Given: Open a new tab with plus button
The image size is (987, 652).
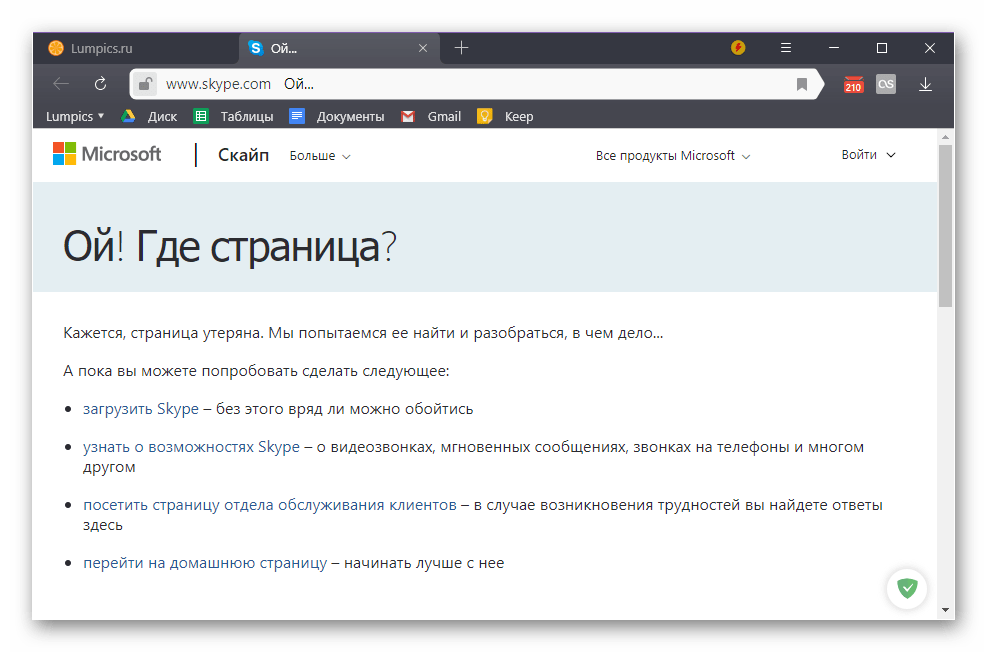Looking at the screenshot, I should (461, 48).
